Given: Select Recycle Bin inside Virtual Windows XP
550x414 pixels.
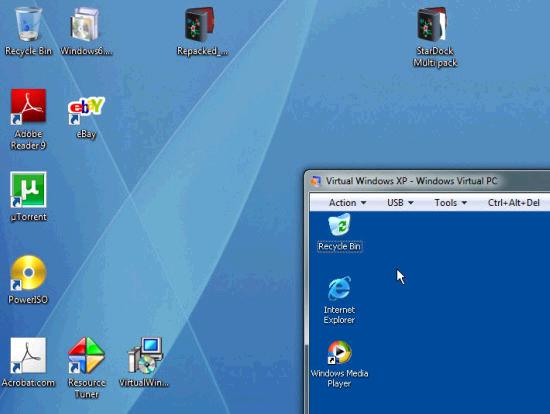Looking at the screenshot, I should coord(339,225).
